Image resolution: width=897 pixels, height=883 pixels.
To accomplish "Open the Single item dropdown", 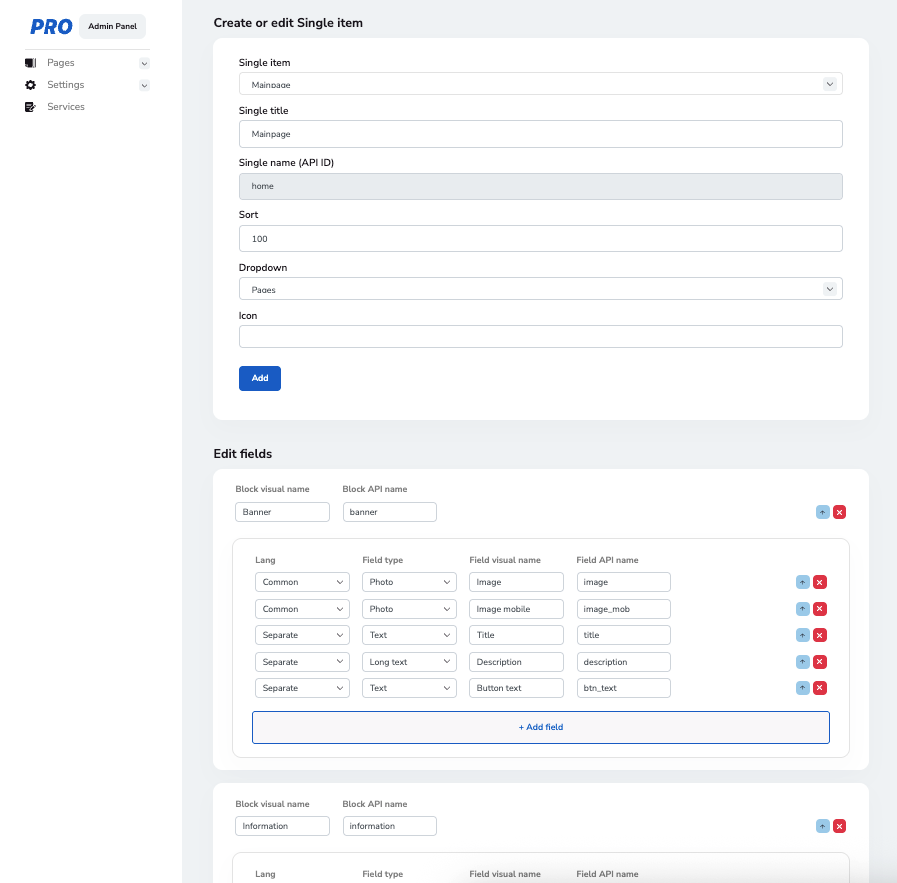I will point(540,84).
